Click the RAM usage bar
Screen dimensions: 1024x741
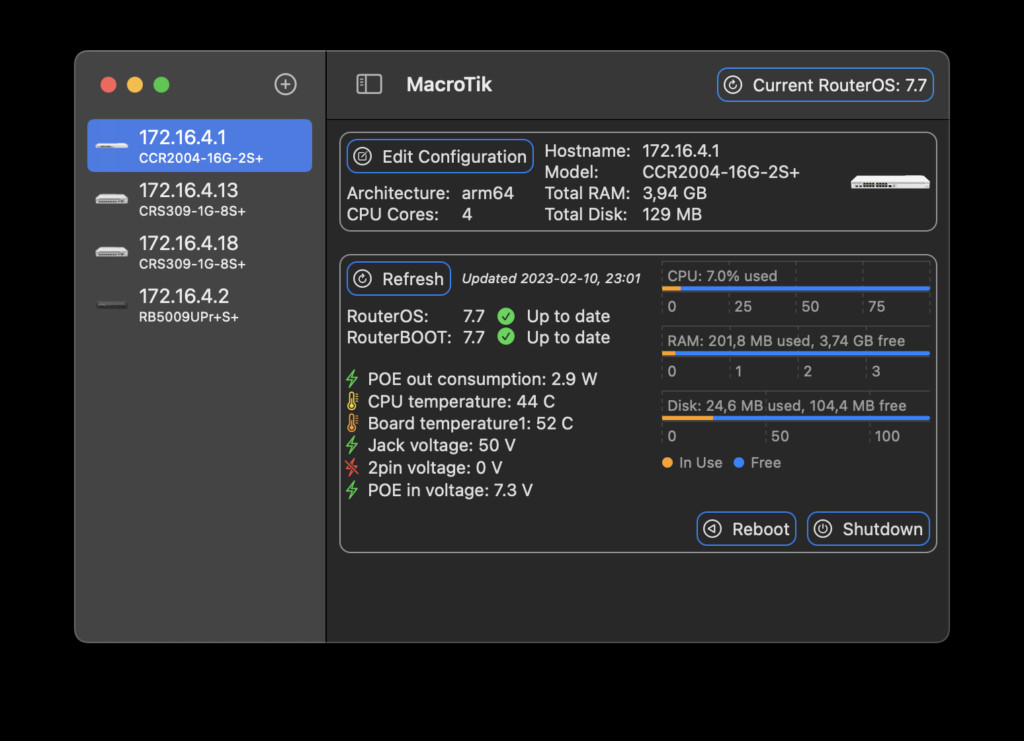795,353
